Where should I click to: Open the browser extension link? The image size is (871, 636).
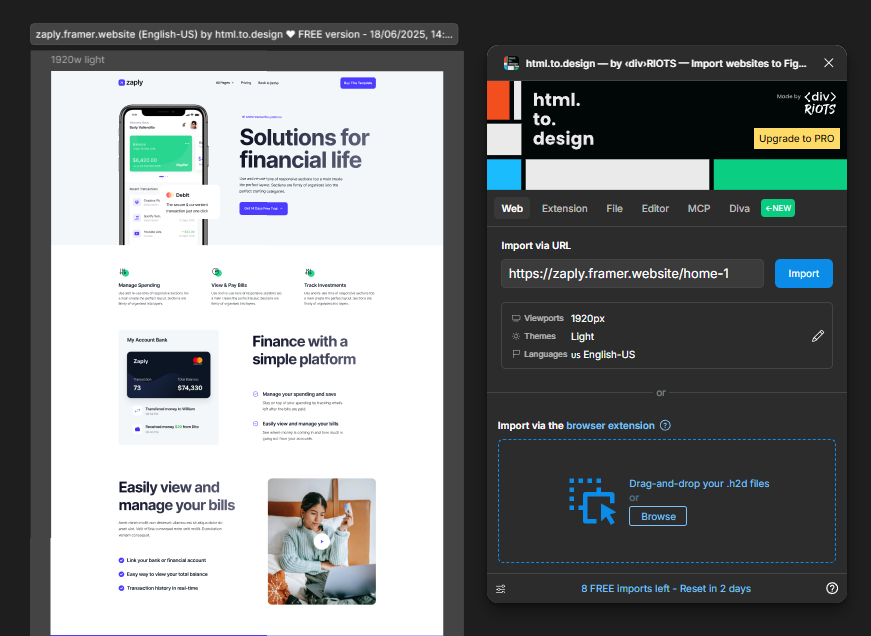click(610, 425)
